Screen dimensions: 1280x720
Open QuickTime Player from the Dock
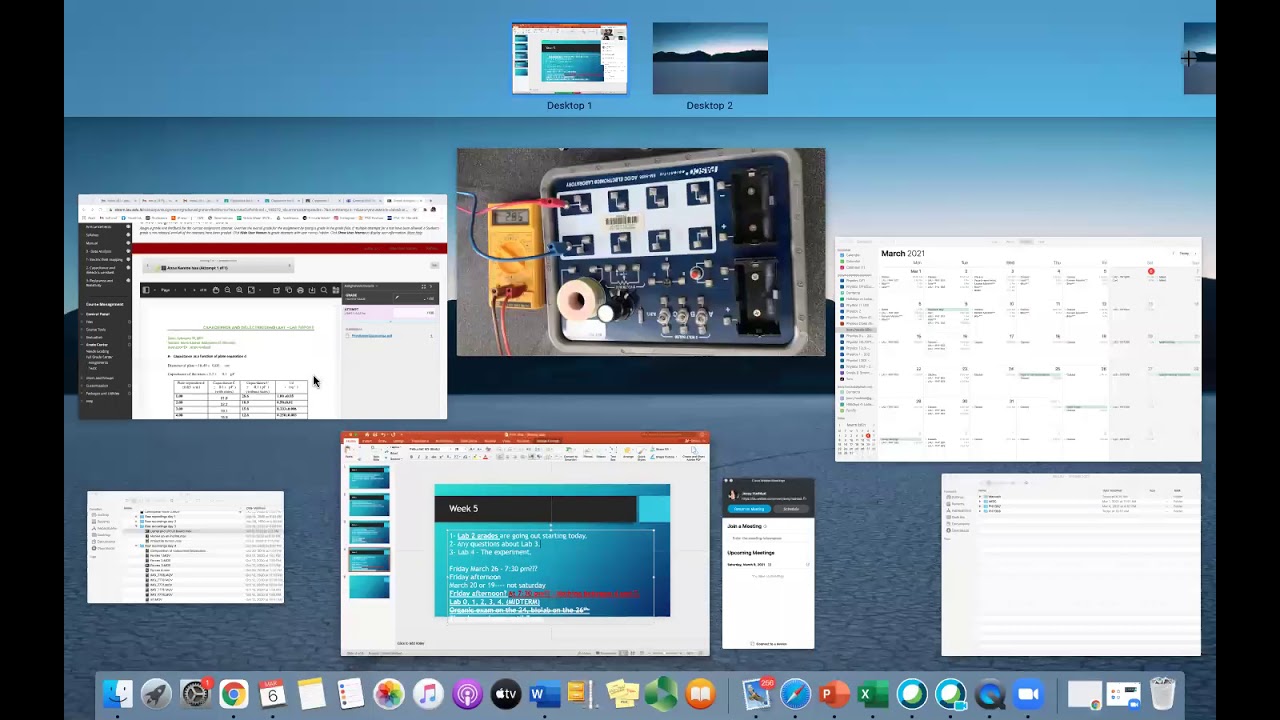tap(990, 694)
